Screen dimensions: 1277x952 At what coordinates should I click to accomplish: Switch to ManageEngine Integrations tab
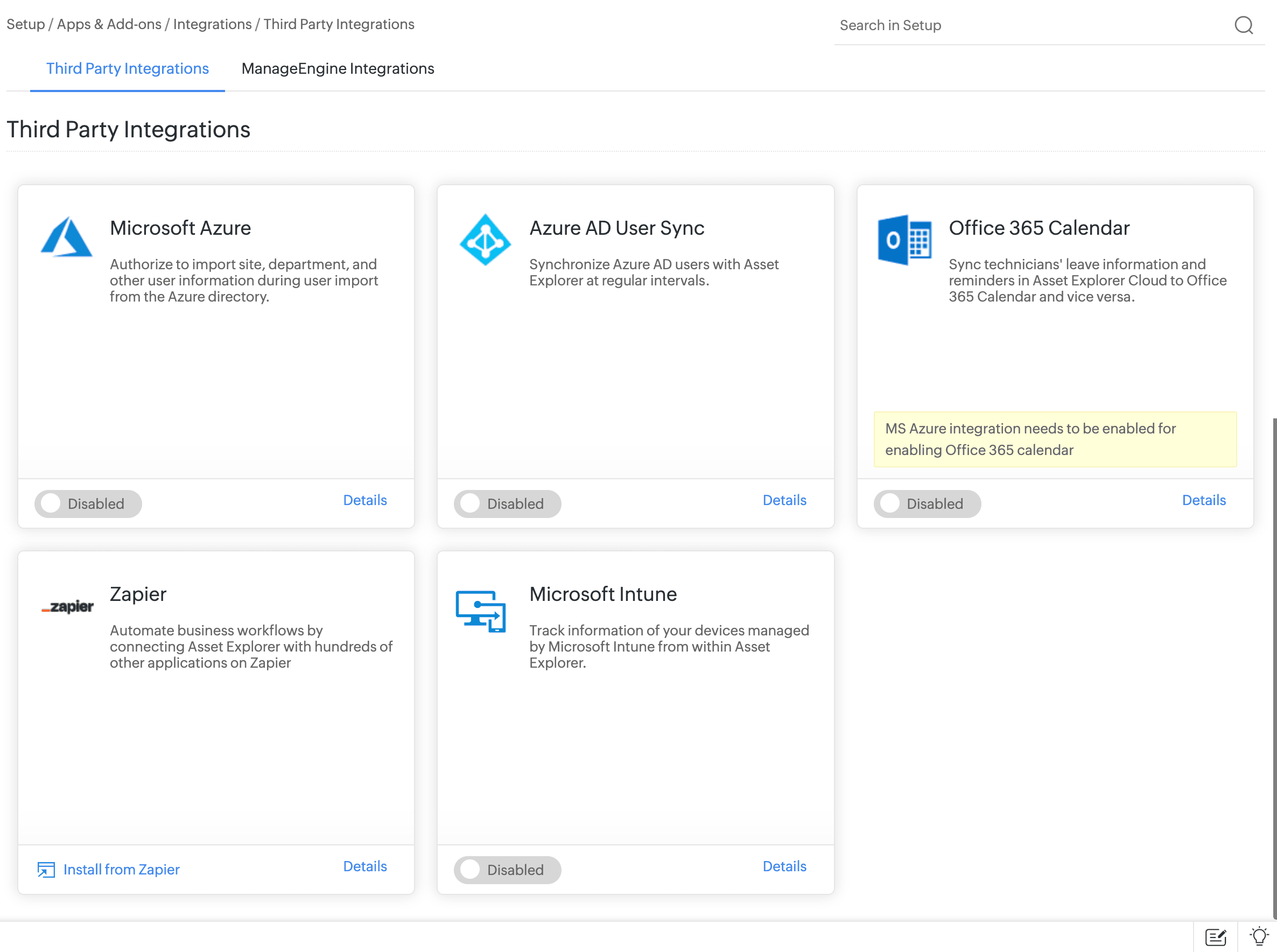338,68
